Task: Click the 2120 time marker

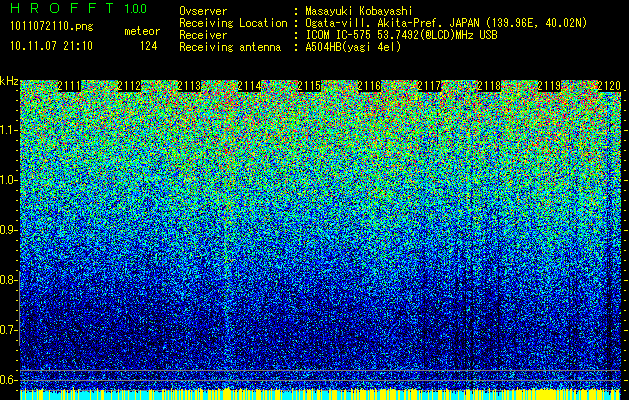Action: pyautogui.click(x=609, y=86)
